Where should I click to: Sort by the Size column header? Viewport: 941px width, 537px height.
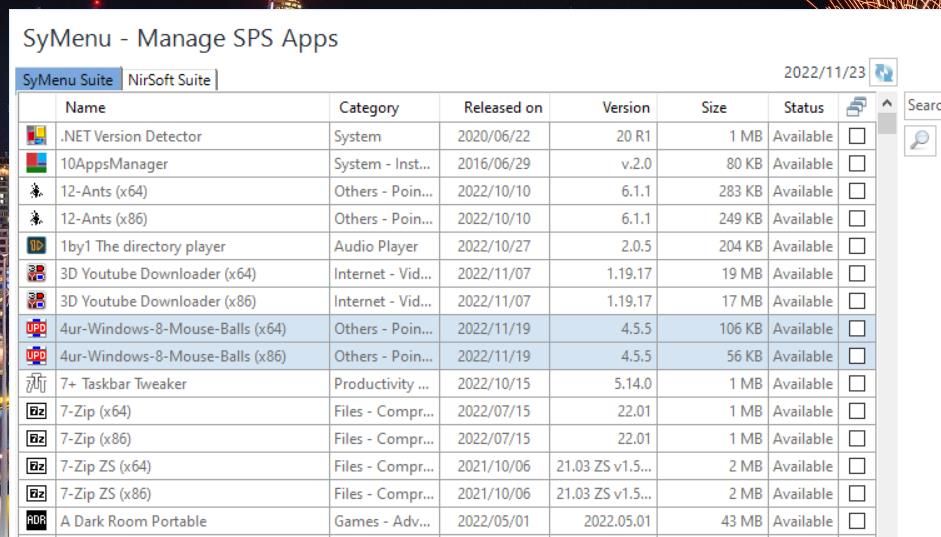713,107
